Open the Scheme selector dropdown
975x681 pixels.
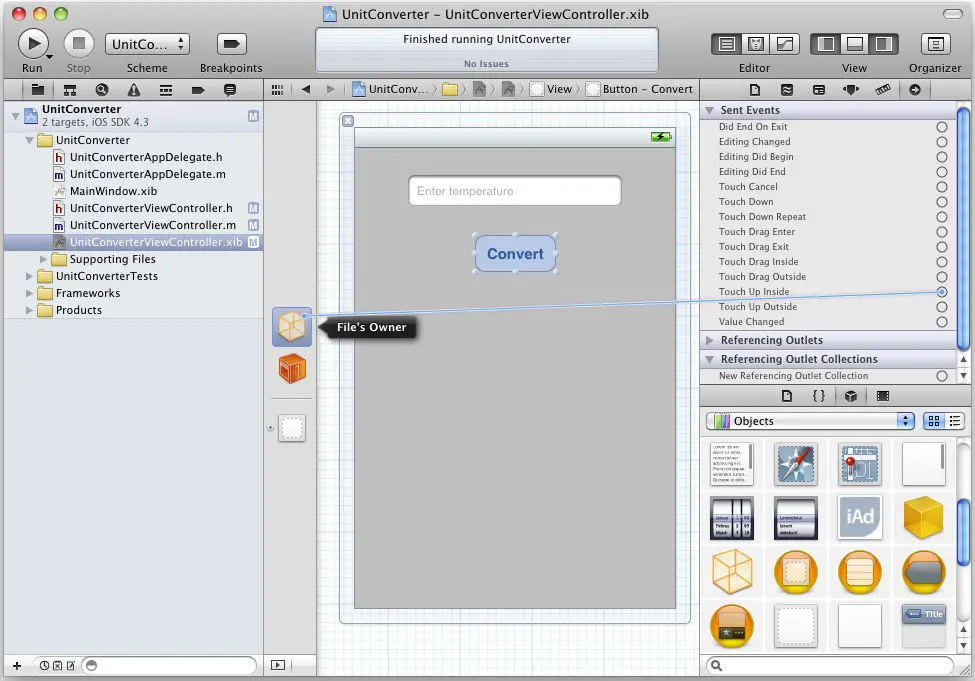click(147, 44)
